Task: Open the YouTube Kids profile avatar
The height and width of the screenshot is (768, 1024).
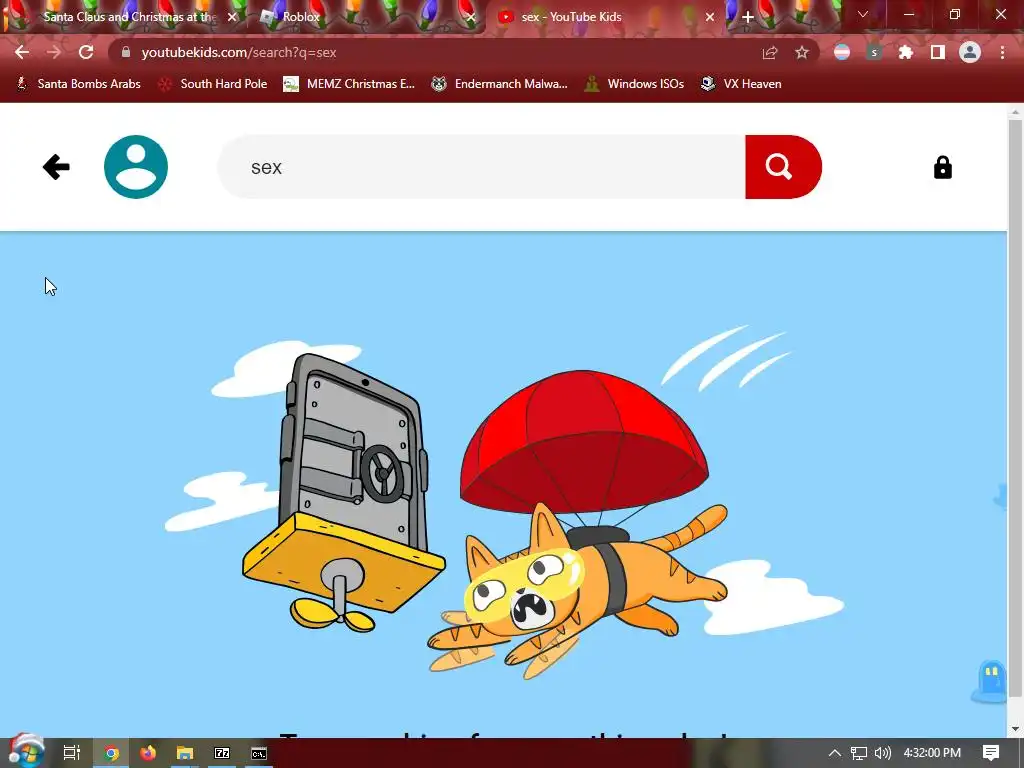Action: pos(136,167)
